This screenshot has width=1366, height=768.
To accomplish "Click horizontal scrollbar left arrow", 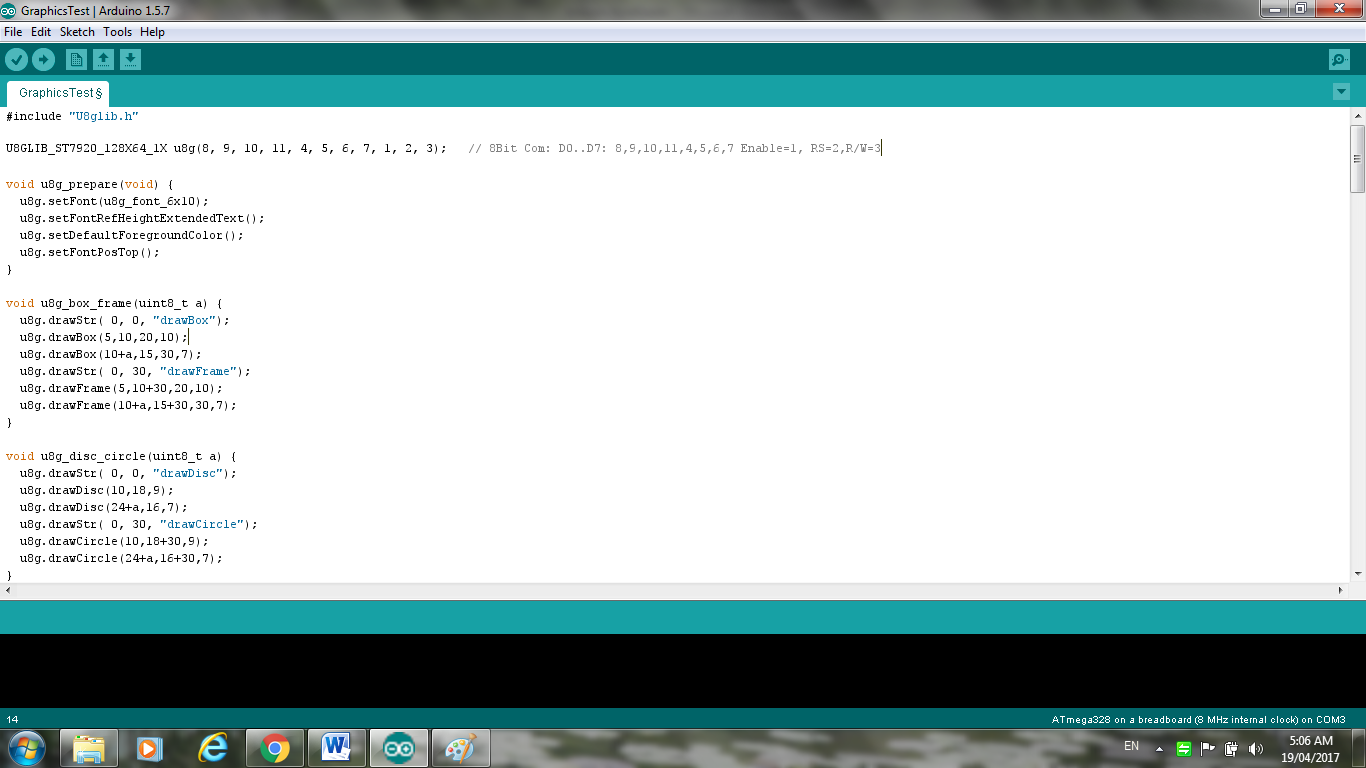I will point(8,591).
